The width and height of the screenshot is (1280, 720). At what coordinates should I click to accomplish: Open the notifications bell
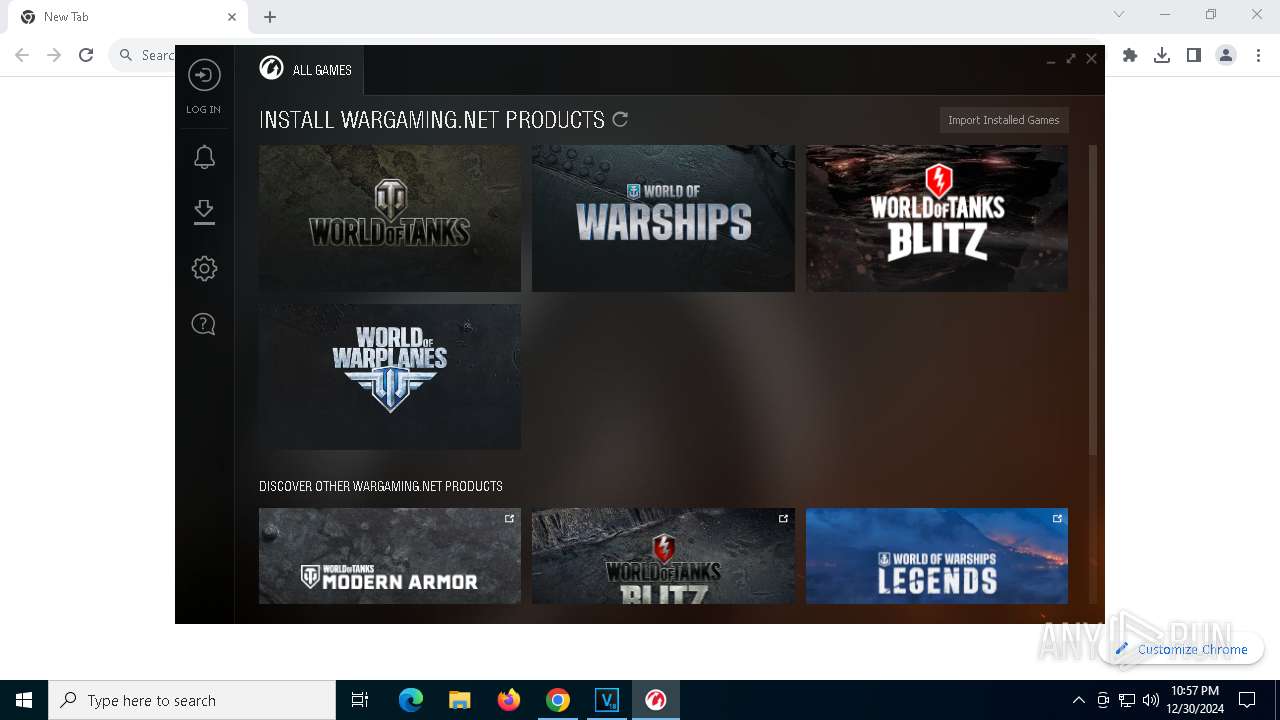pyautogui.click(x=204, y=157)
